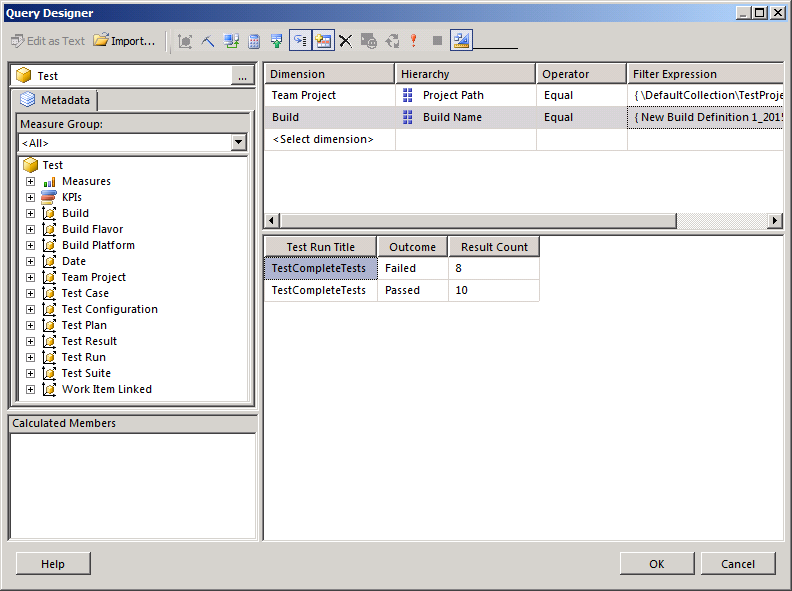Image resolution: width=792 pixels, height=591 pixels.
Task: Open the Import query button
Action: (x=125, y=41)
